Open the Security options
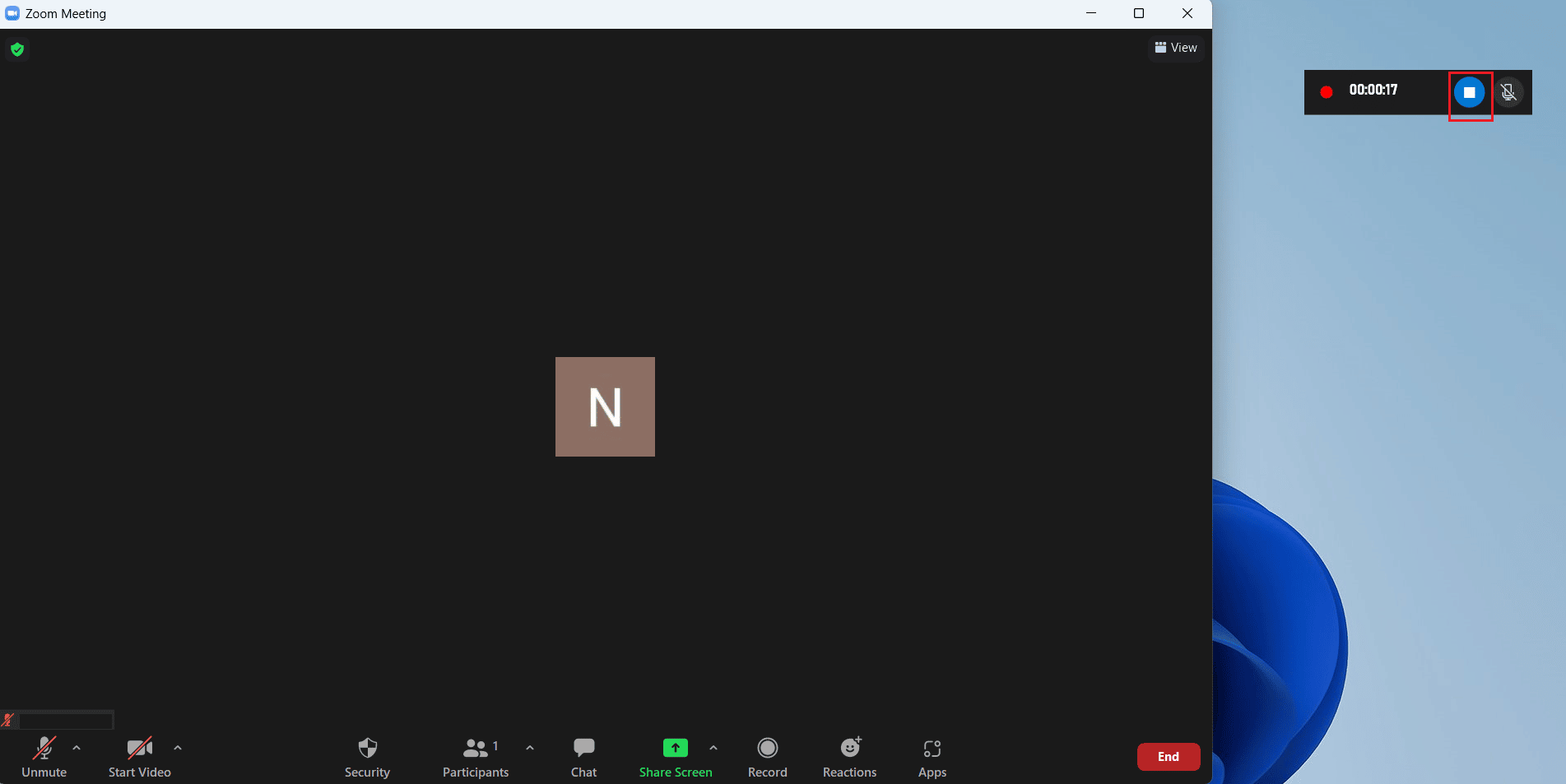The width and height of the screenshot is (1566, 784). tap(367, 755)
